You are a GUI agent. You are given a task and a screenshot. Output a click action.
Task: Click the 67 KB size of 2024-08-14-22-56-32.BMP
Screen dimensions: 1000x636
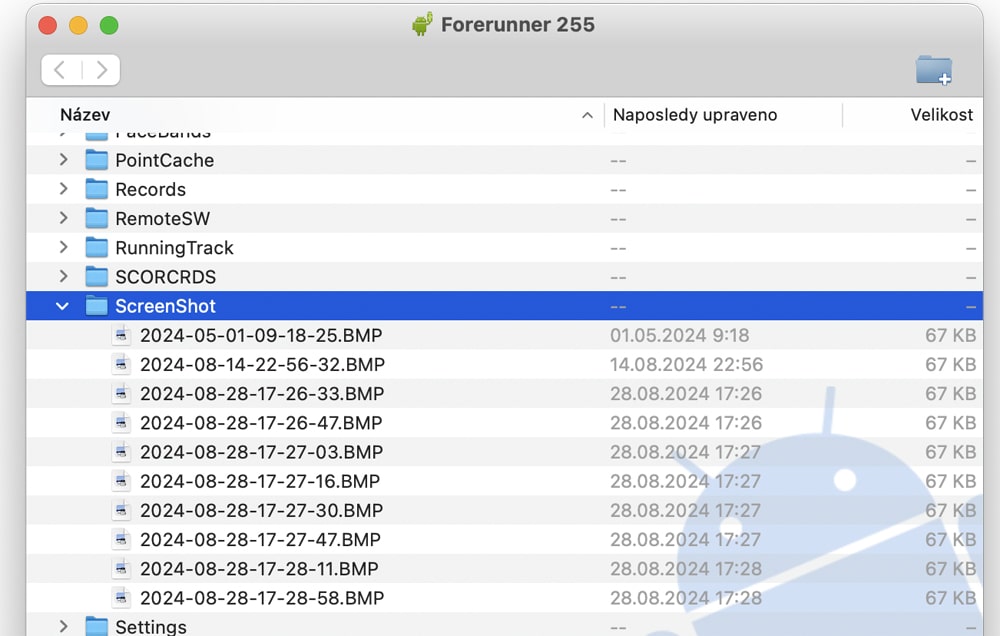click(950, 365)
